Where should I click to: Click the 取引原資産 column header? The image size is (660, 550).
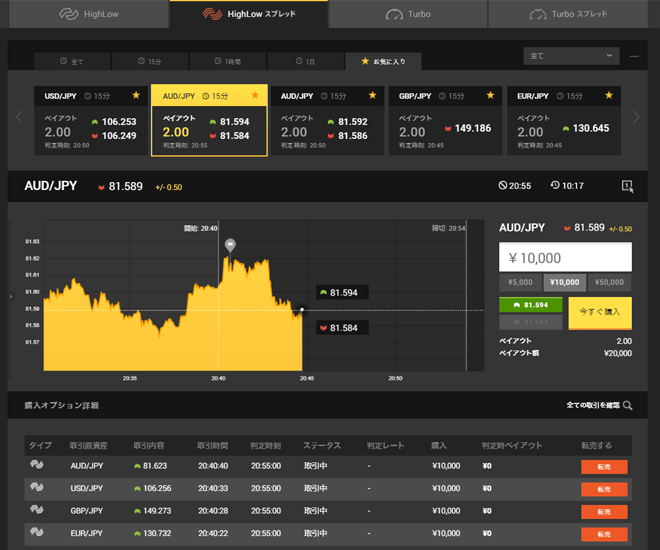point(88,445)
